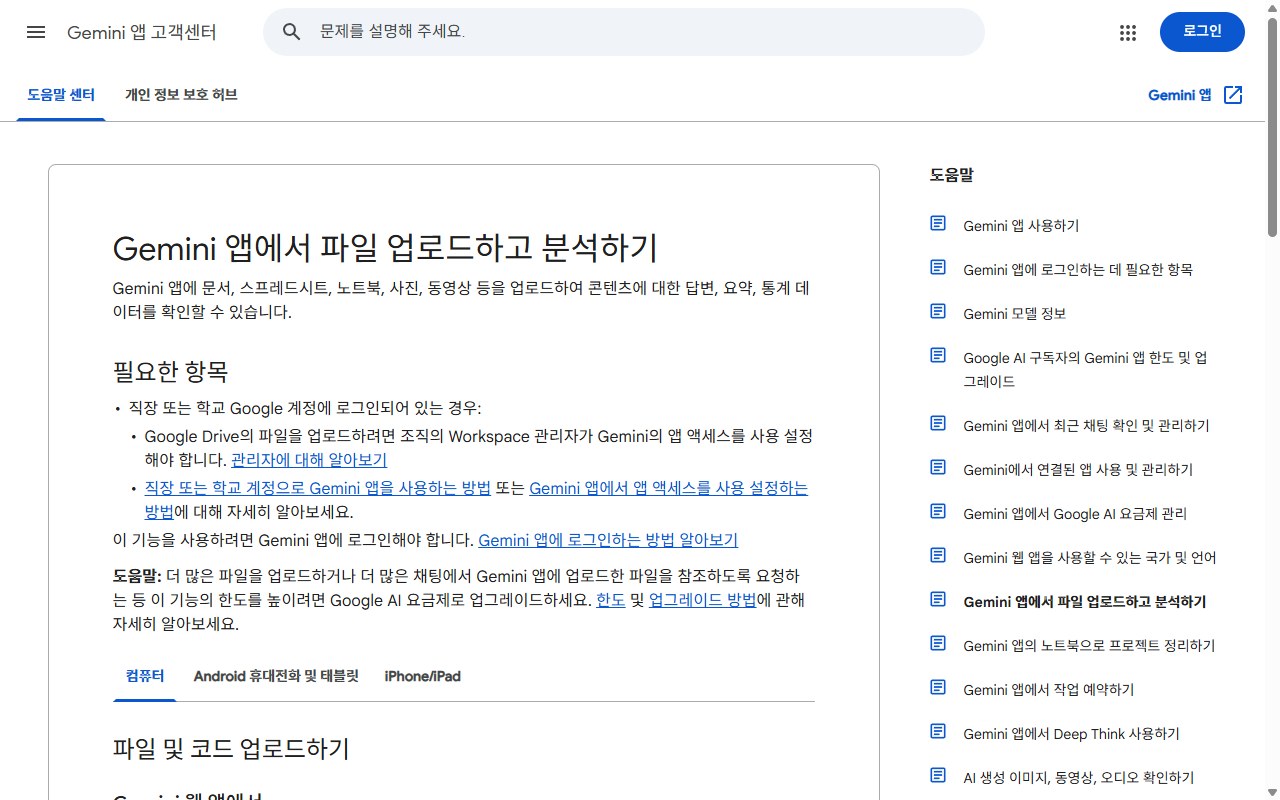Open sidebar article Gemini 앱에서 작업 예약하기
The height and width of the screenshot is (800, 1280).
point(1048,689)
